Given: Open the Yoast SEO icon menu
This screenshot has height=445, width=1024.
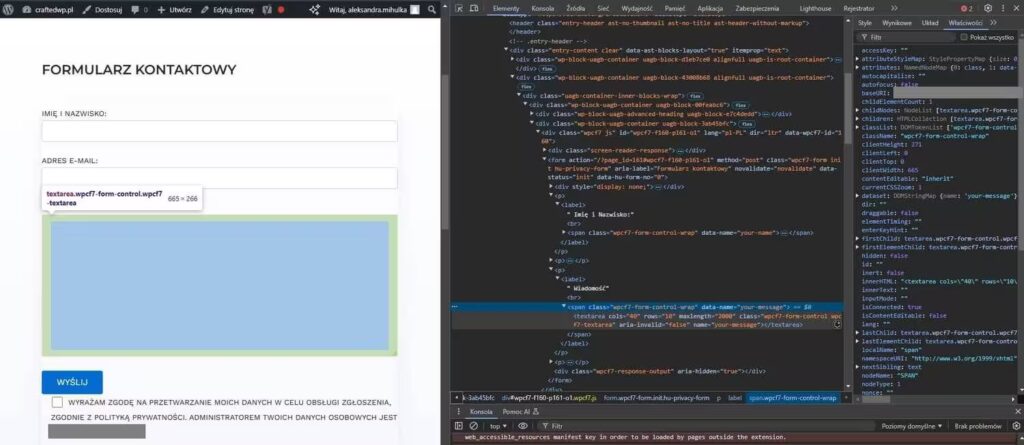Looking at the screenshot, I should 267,10.
